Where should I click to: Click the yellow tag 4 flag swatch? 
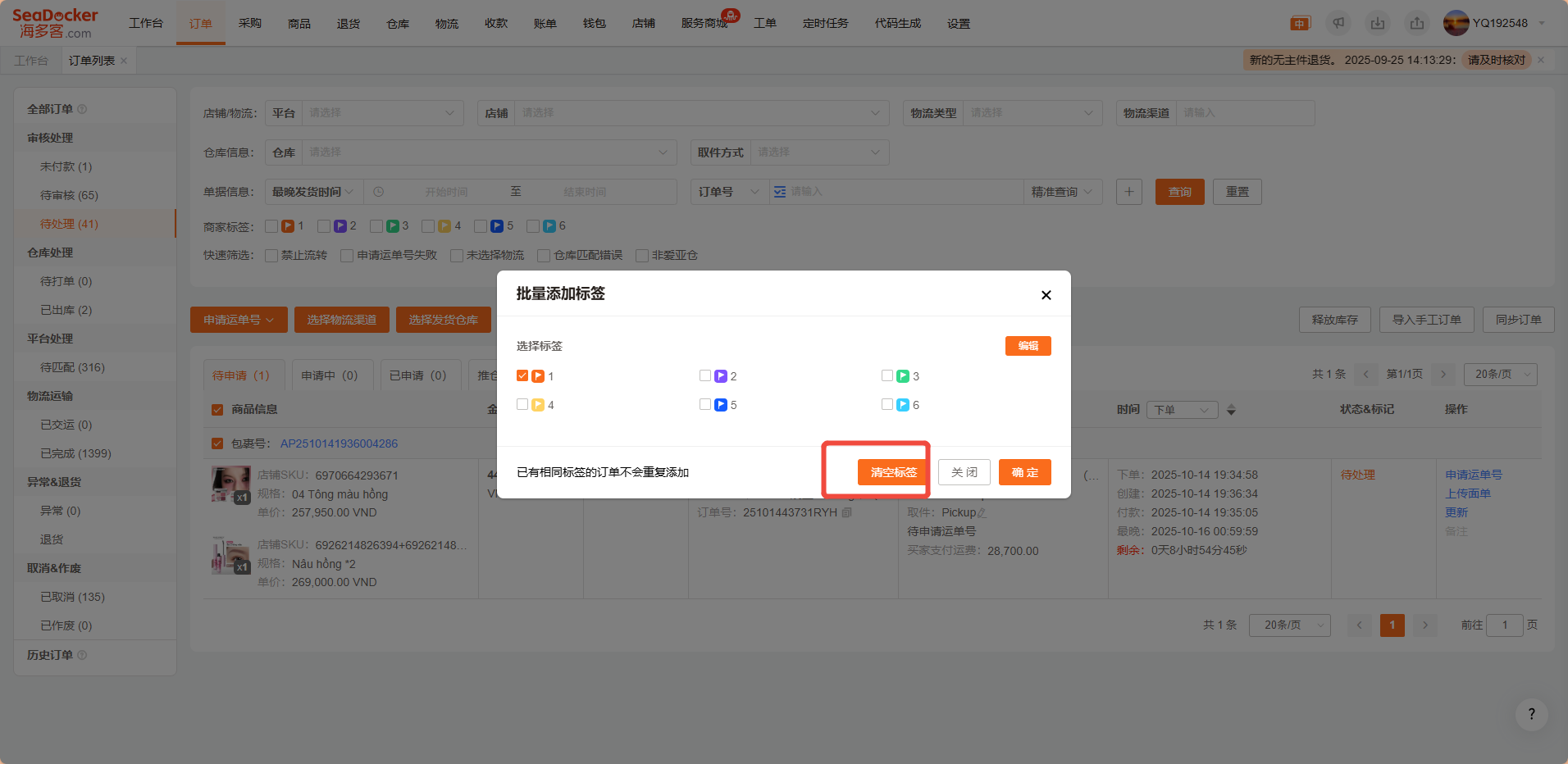pyautogui.click(x=538, y=405)
